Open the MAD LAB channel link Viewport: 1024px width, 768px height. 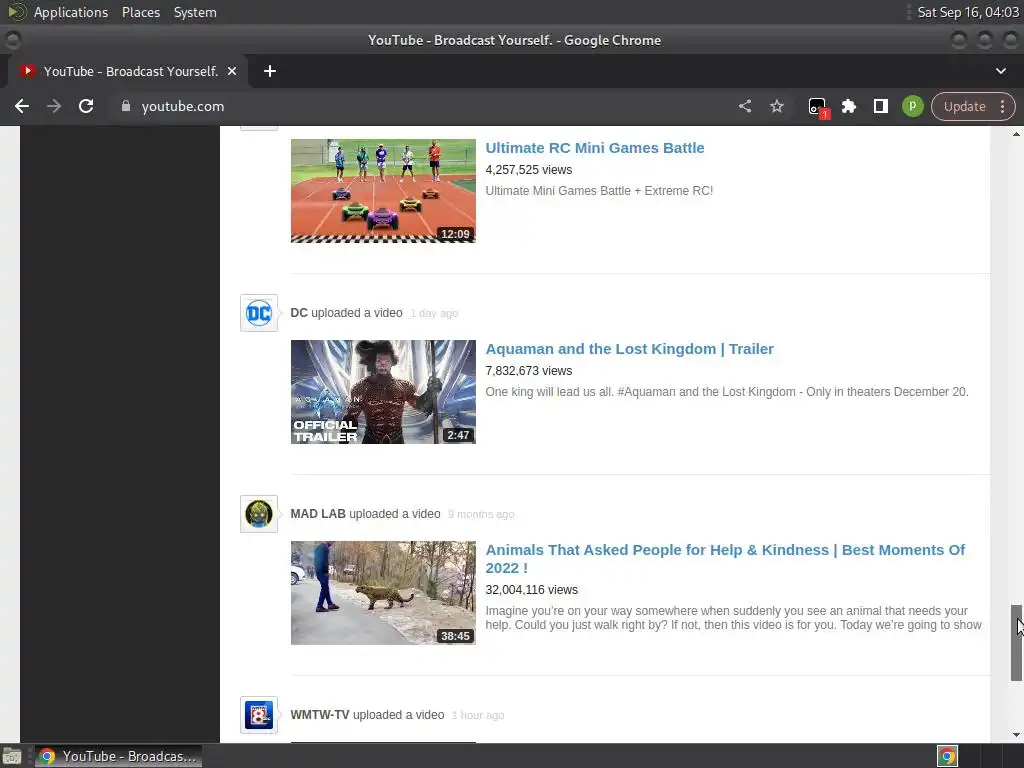(318, 514)
